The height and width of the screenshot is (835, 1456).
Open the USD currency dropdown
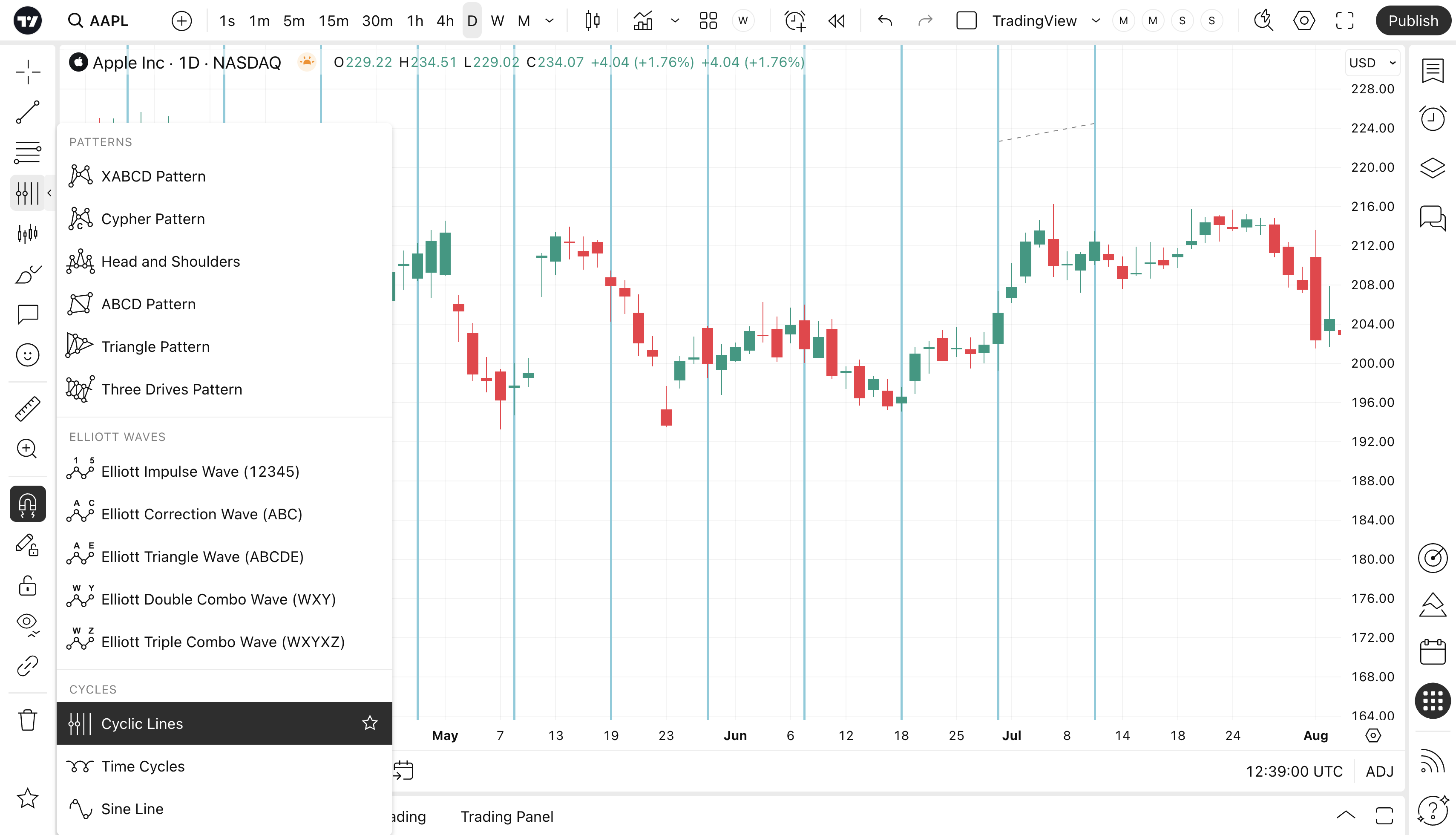coord(1372,63)
